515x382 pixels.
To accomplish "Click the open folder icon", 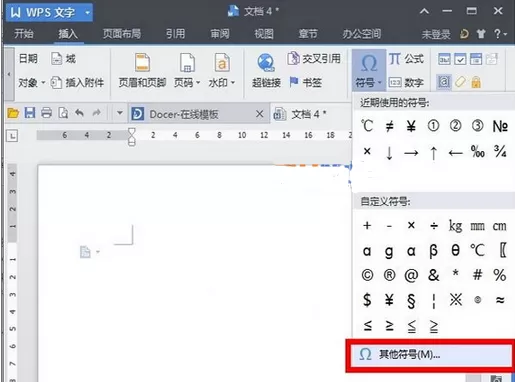I will point(13,113).
